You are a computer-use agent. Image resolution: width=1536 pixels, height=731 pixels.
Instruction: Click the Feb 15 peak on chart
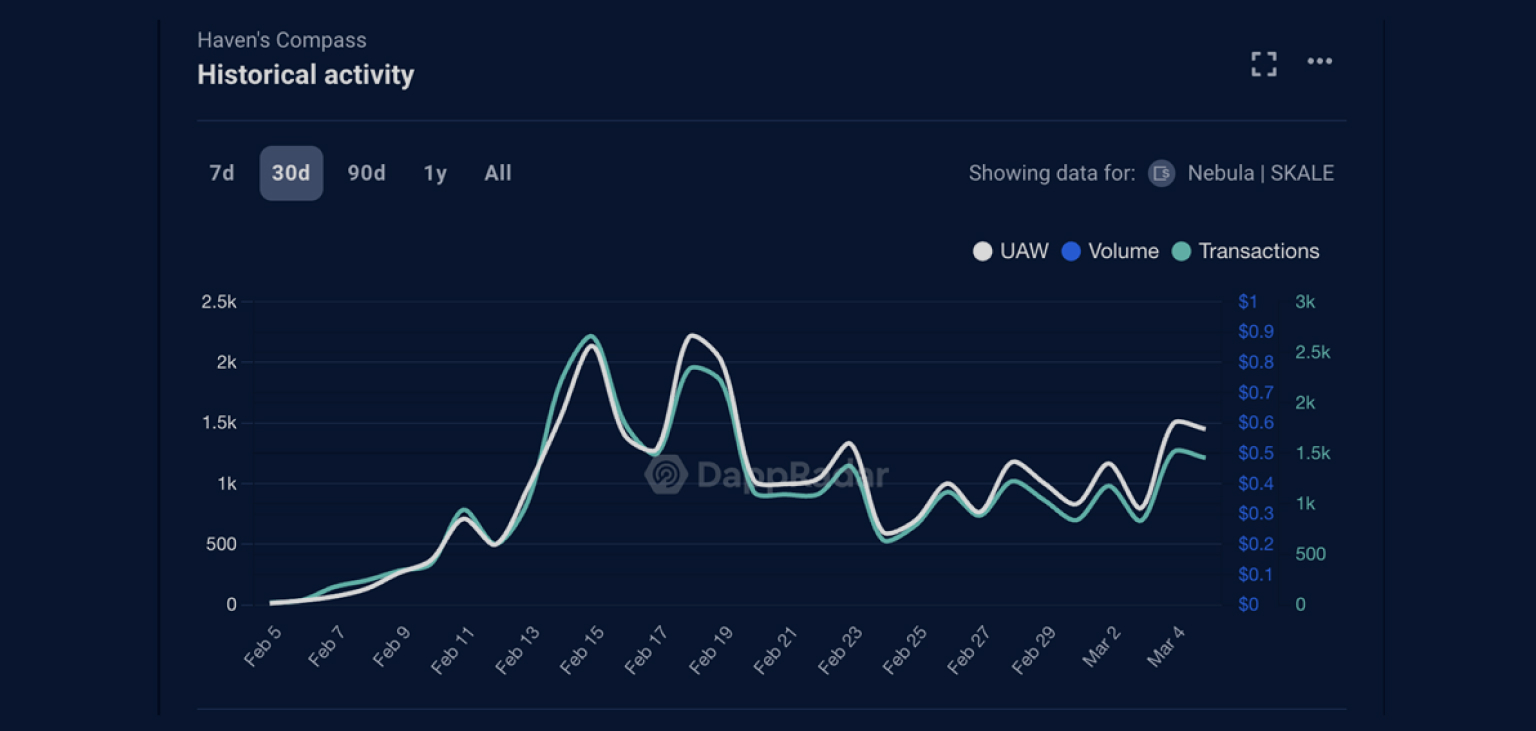(591, 341)
